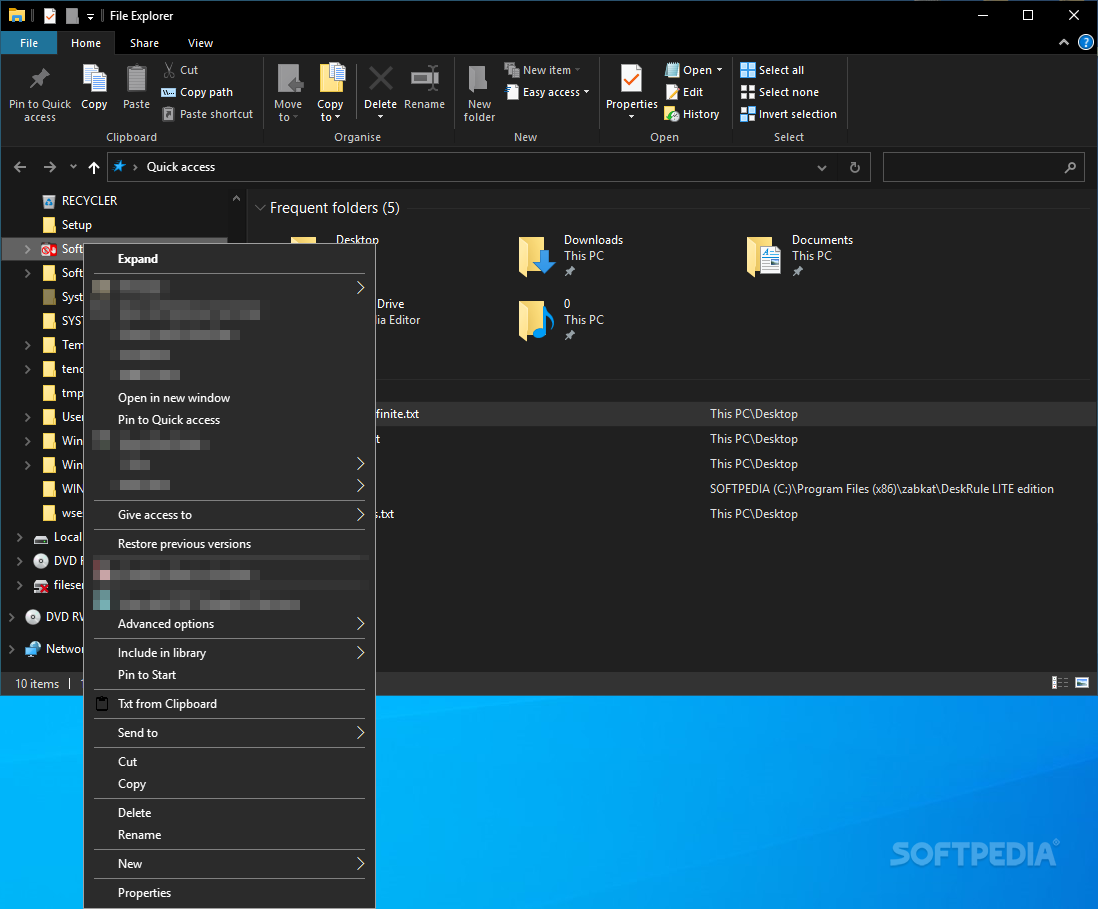1098x909 pixels.
Task: Open the Advanced options submenu
Action: (229, 624)
